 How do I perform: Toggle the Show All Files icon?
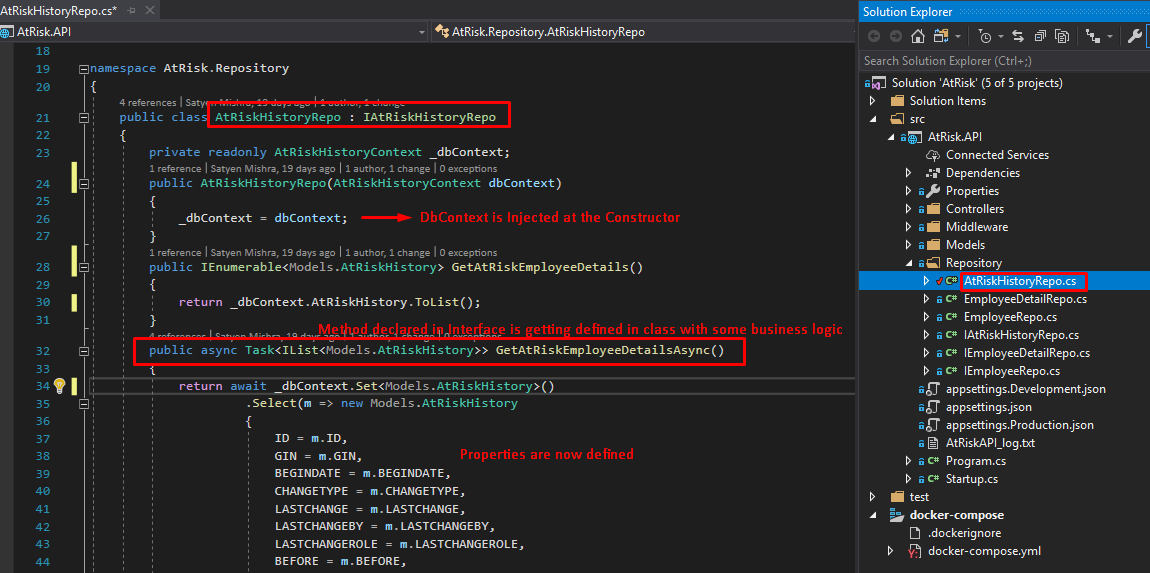pyautogui.click(x=1062, y=36)
